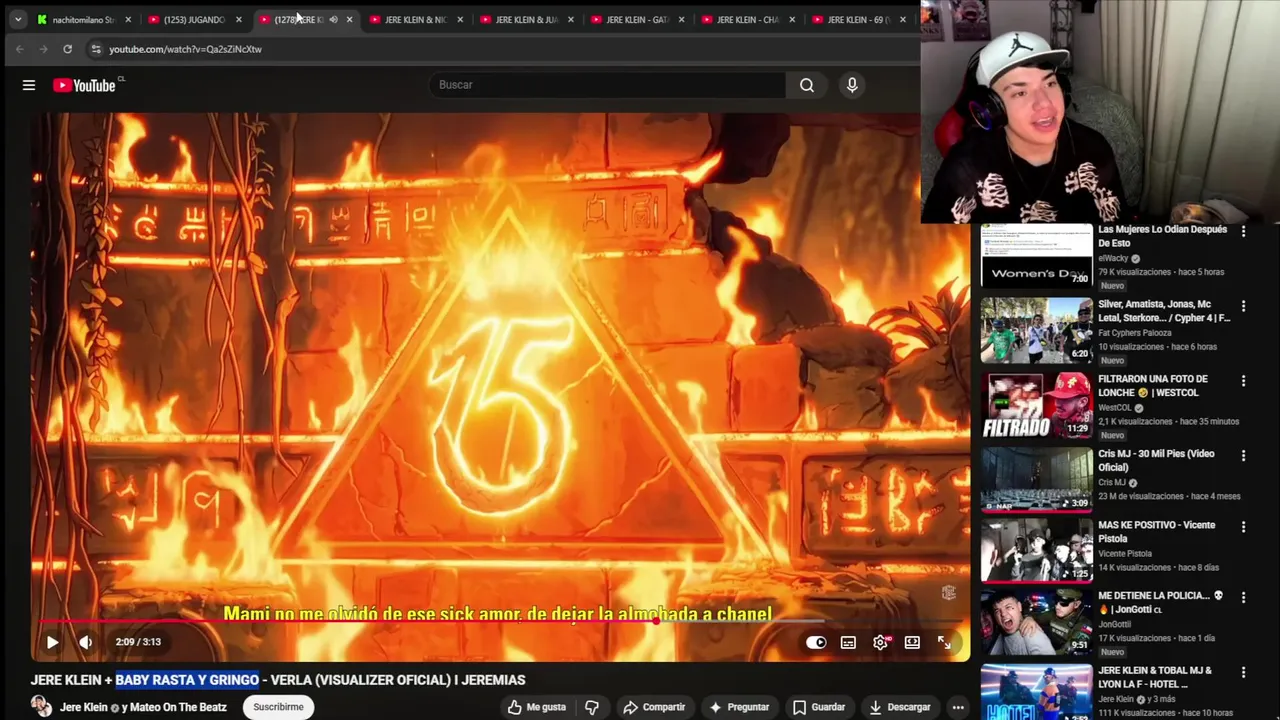Switch to the JERE KLEIN - GAT tab

638,19
